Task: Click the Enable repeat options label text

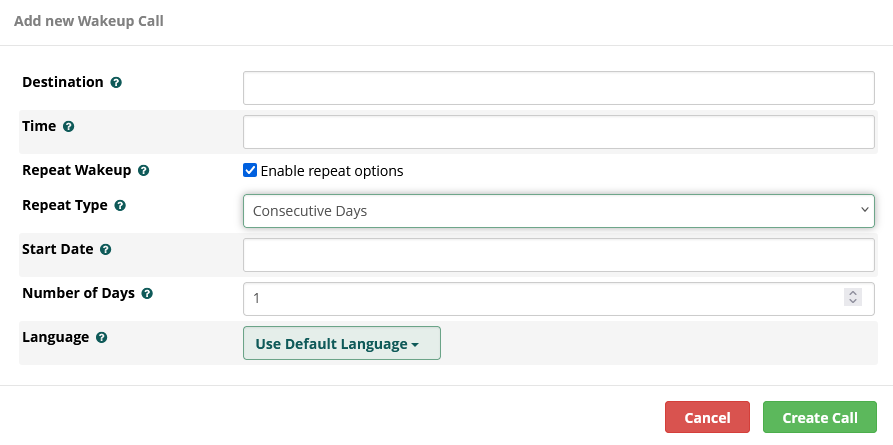Action: tap(332, 171)
